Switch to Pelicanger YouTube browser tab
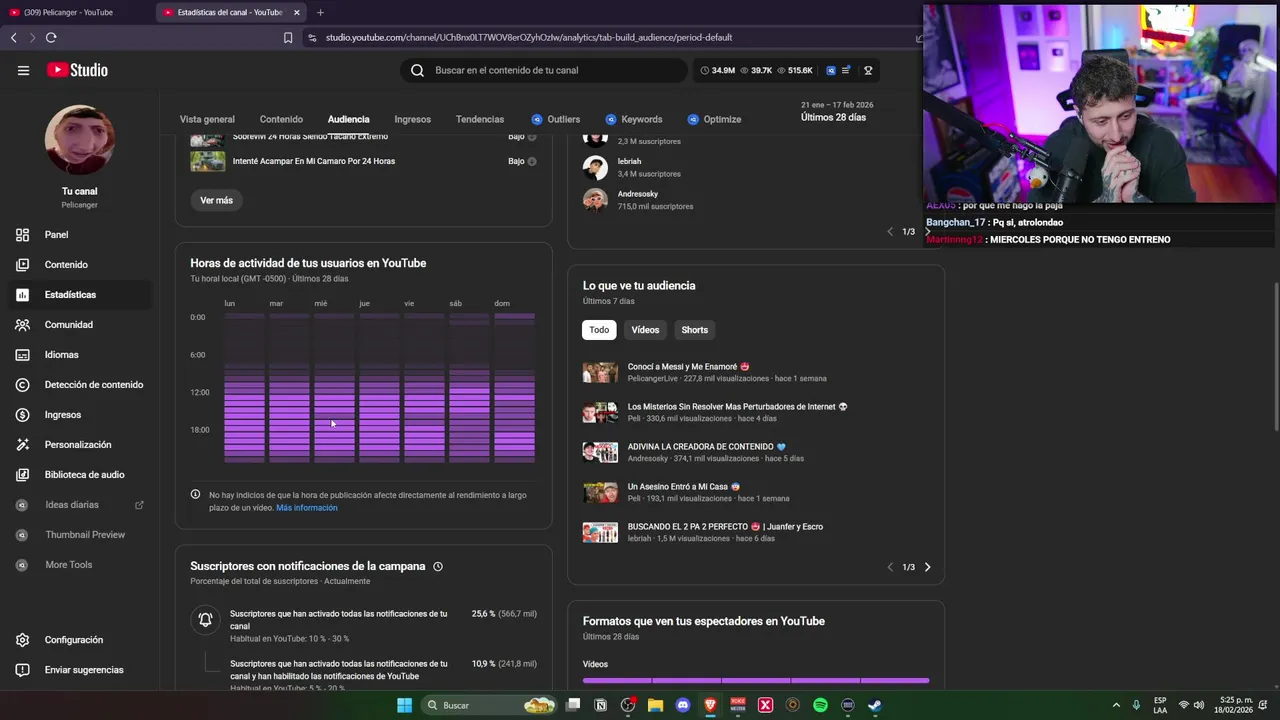The width and height of the screenshot is (1280, 720). click(x=76, y=12)
